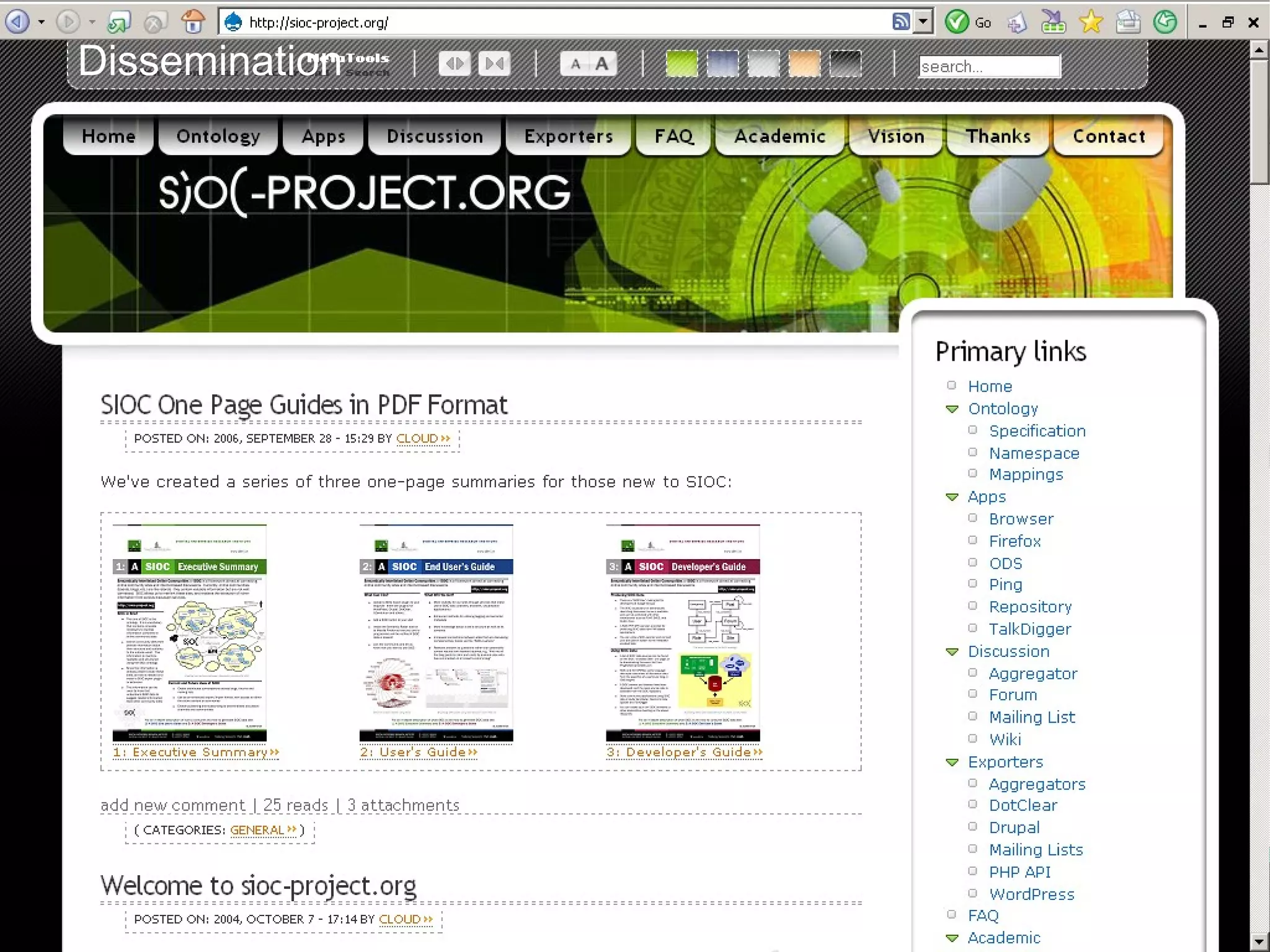Image resolution: width=1270 pixels, height=952 pixels.
Task: Open the Academic navigation tab
Action: [x=779, y=136]
